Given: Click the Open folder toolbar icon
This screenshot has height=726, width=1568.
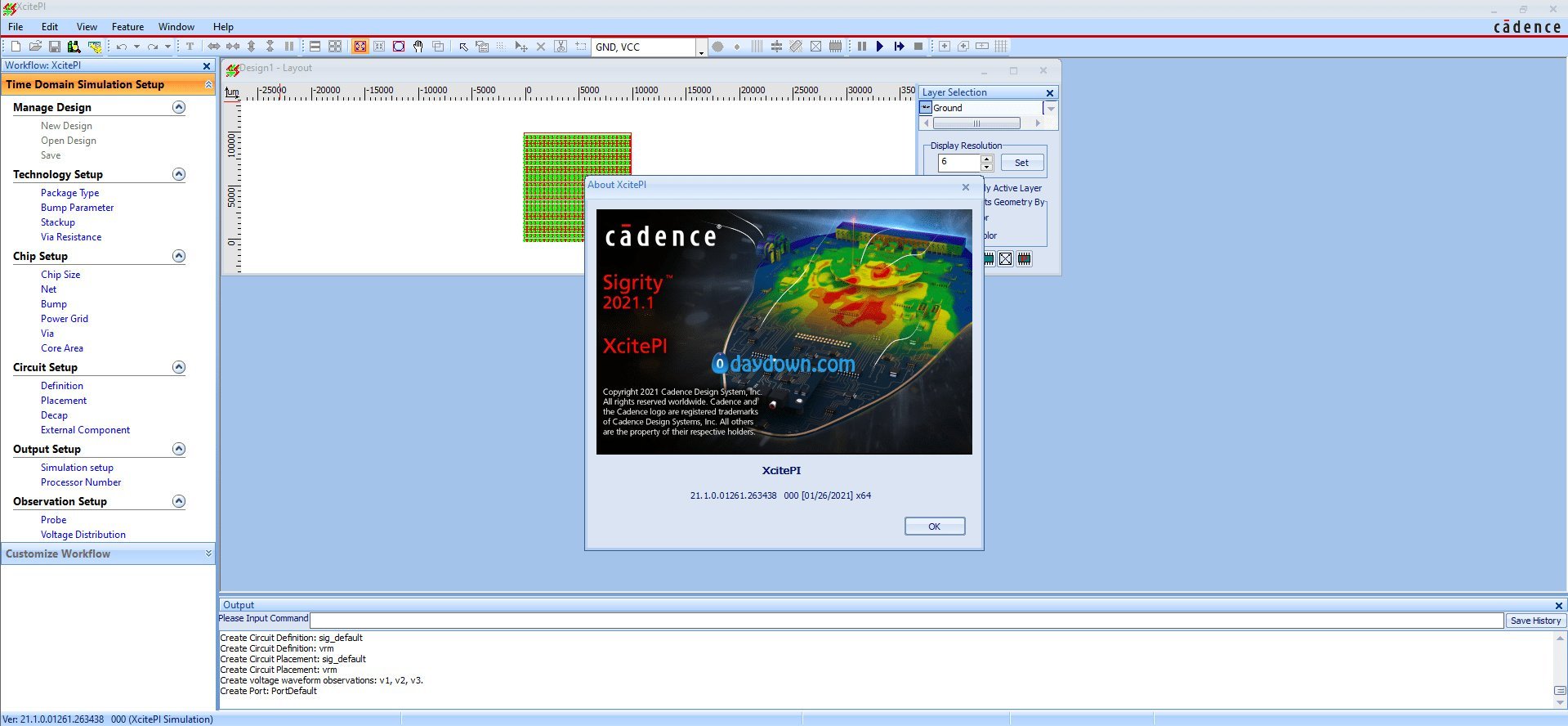Looking at the screenshot, I should click(35, 47).
